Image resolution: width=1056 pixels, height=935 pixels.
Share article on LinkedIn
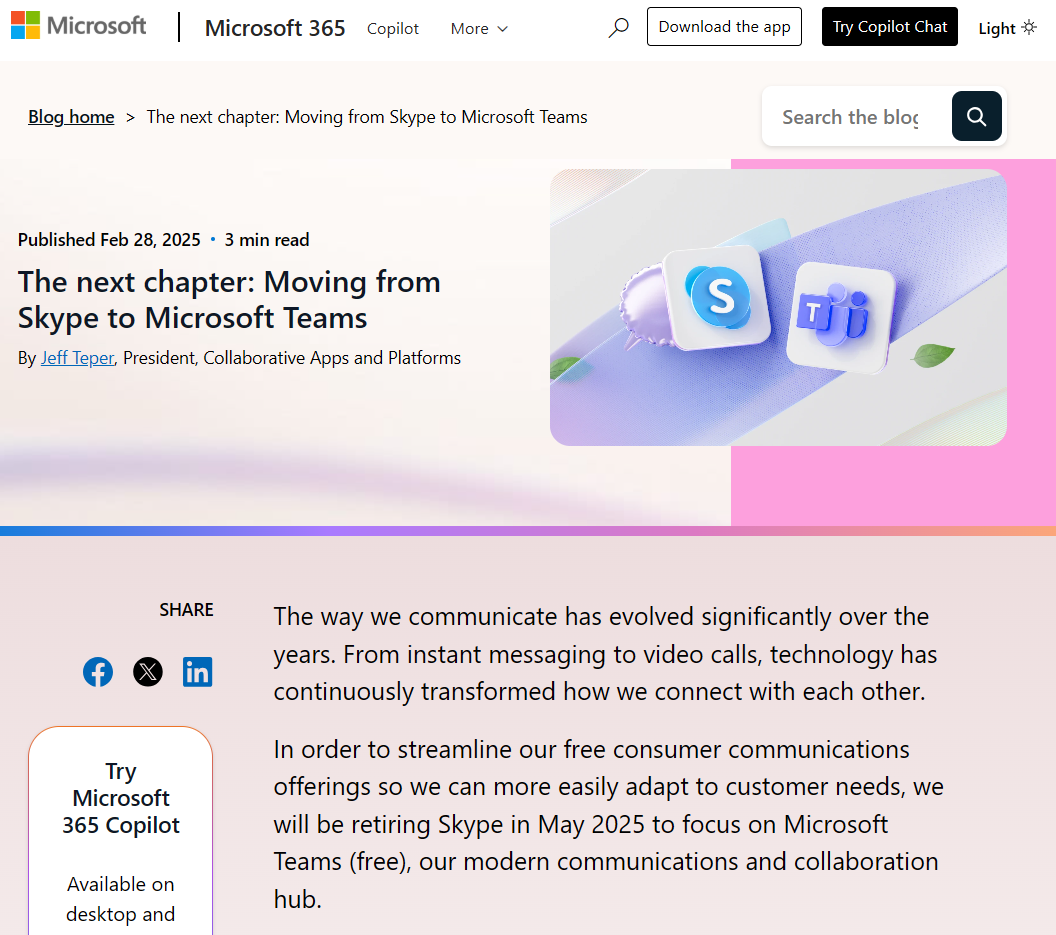click(197, 672)
